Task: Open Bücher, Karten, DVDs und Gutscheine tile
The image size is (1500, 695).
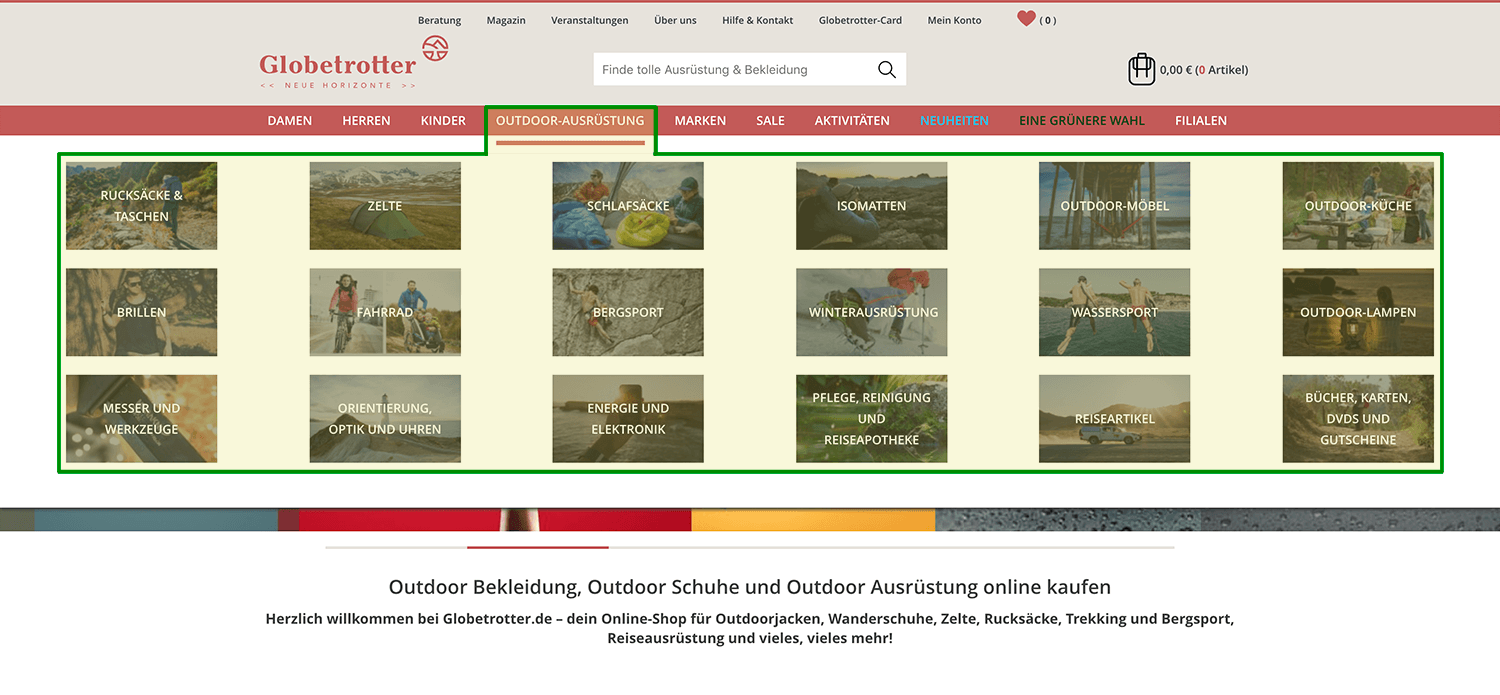Action: 1358,418
